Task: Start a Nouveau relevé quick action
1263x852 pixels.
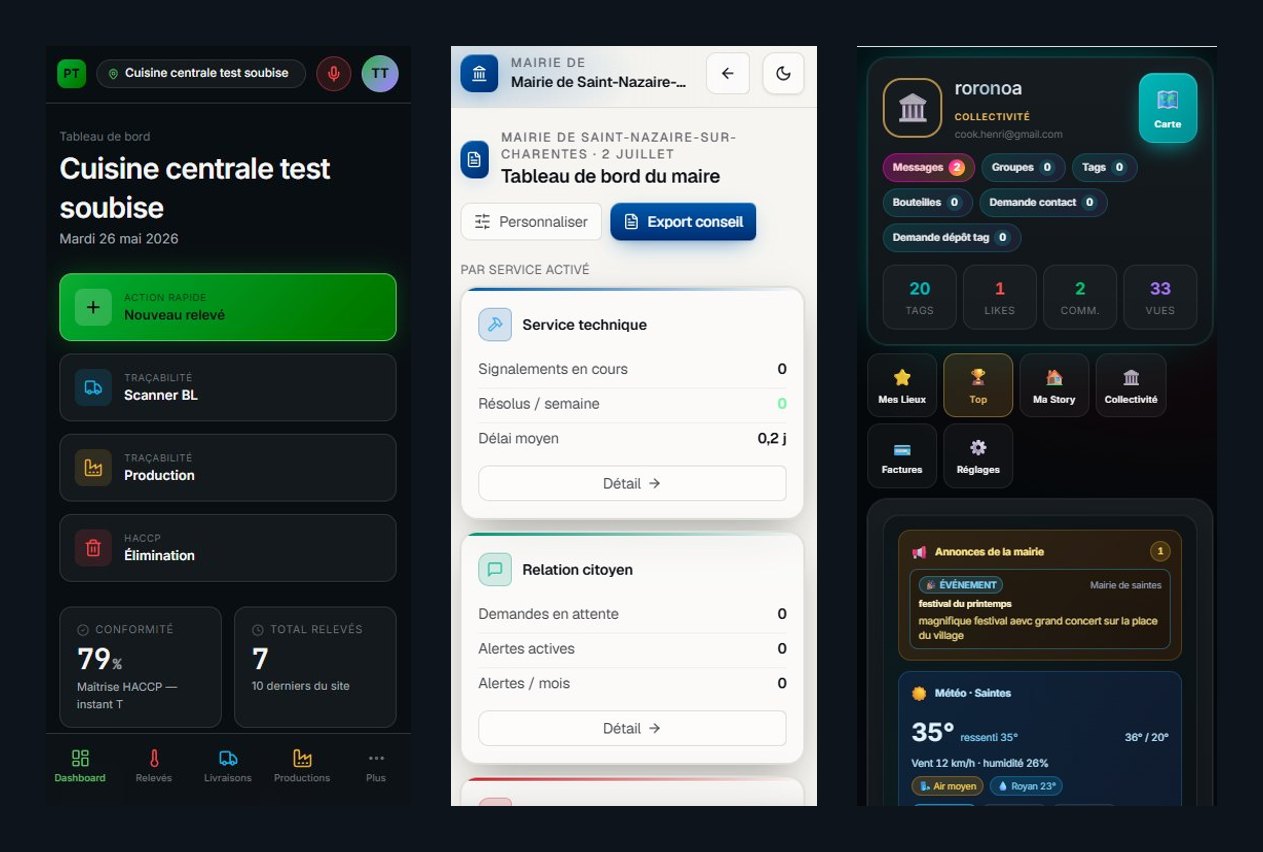Action: coord(228,307)
